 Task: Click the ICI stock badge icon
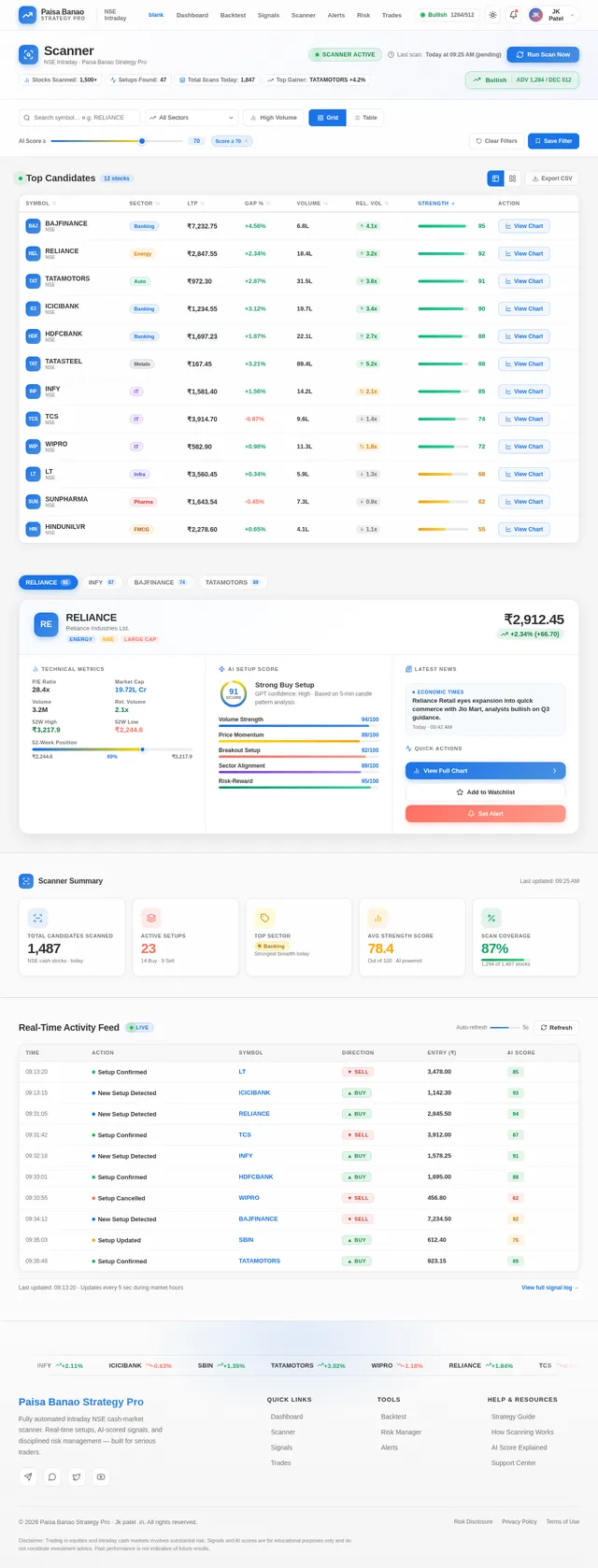tap(33, 308)
